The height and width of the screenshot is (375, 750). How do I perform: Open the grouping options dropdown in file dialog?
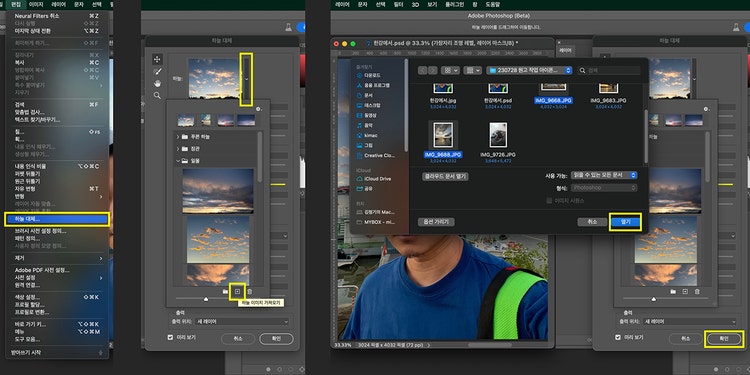coord(474,70)
